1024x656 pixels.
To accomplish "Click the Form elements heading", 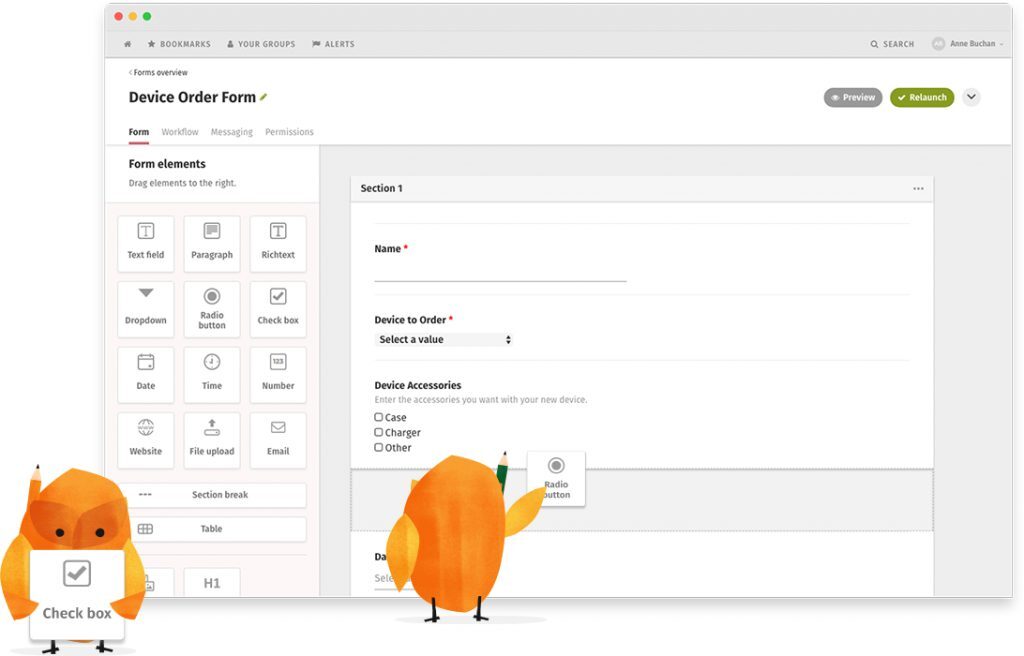I will point(167,164).
